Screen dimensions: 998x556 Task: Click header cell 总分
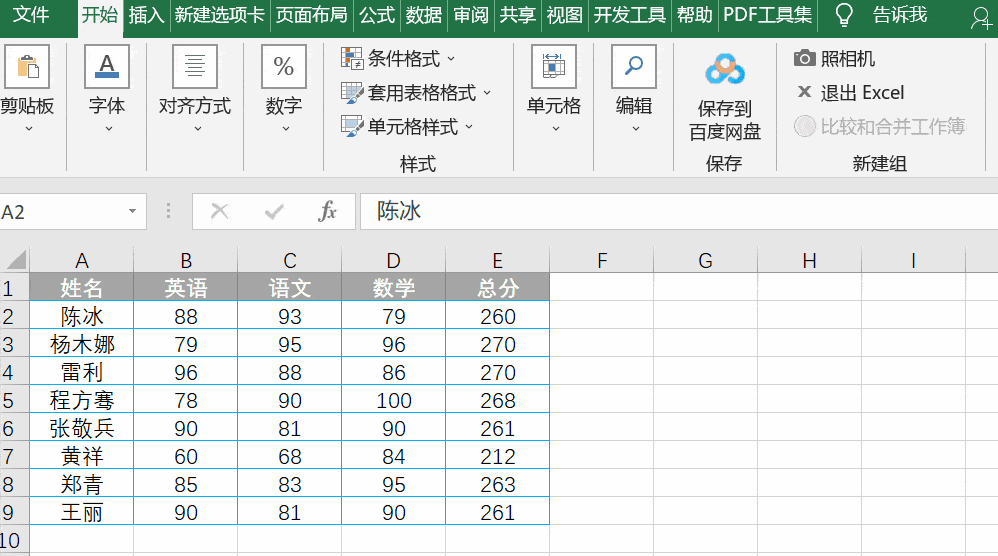pyautogui.click(x=498, y=288)
